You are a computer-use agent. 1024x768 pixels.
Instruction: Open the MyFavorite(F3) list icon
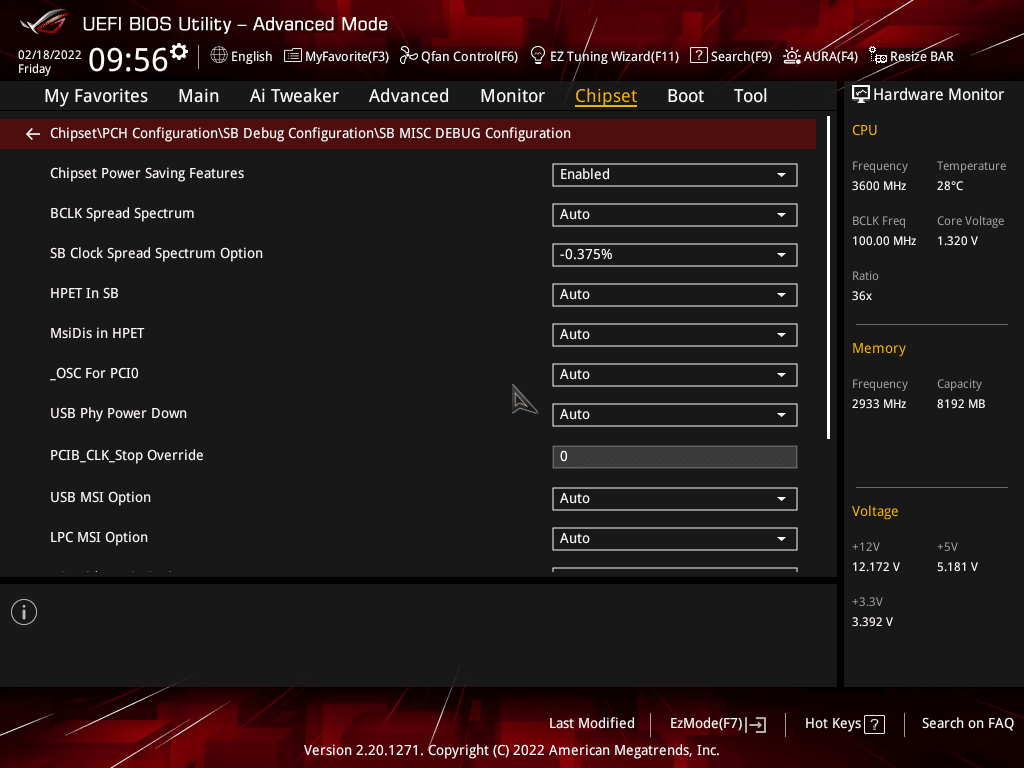[x=293, y=56]
